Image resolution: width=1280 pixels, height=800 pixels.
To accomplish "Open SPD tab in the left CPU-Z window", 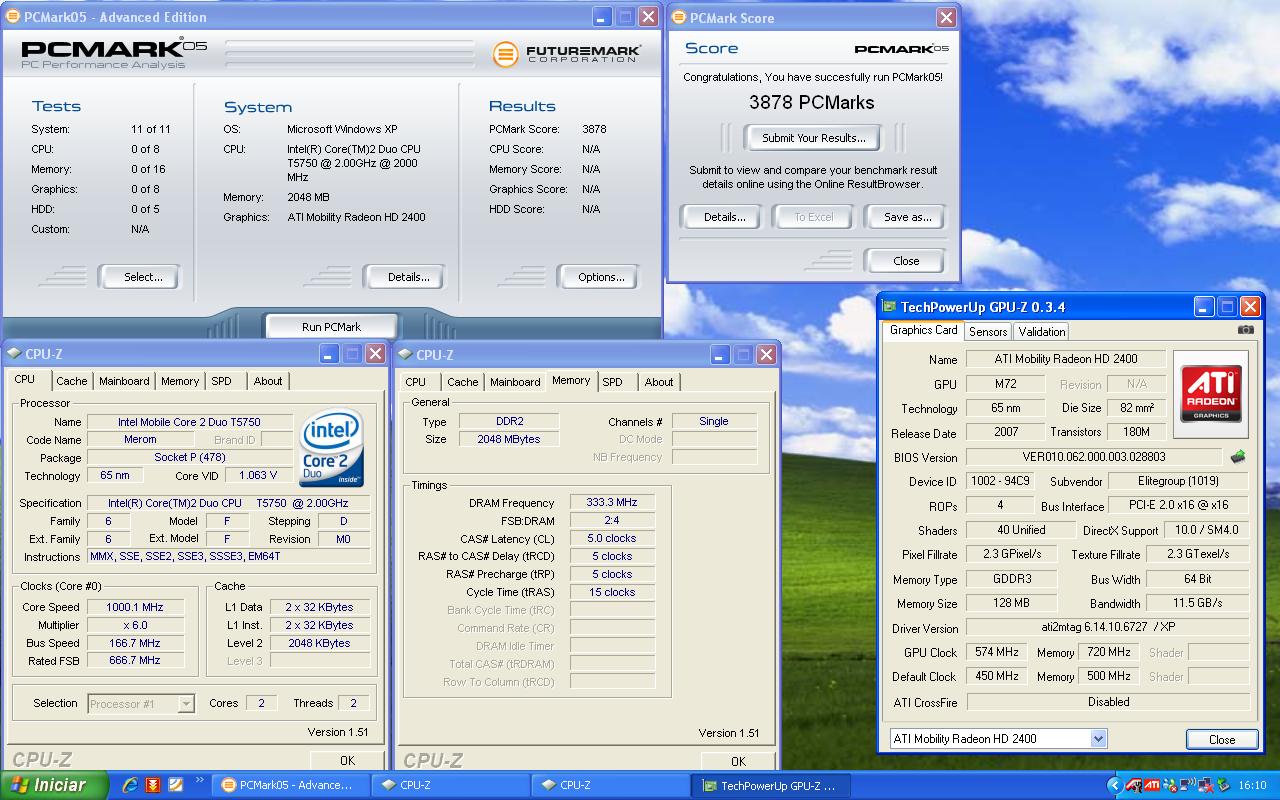I will coord(221,381).
